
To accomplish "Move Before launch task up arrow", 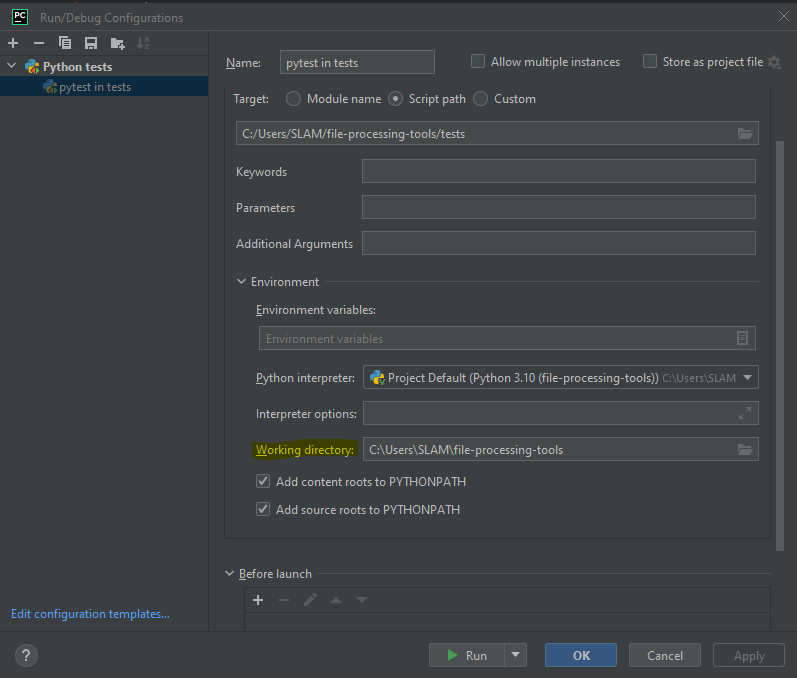I will tap(336, 600).
